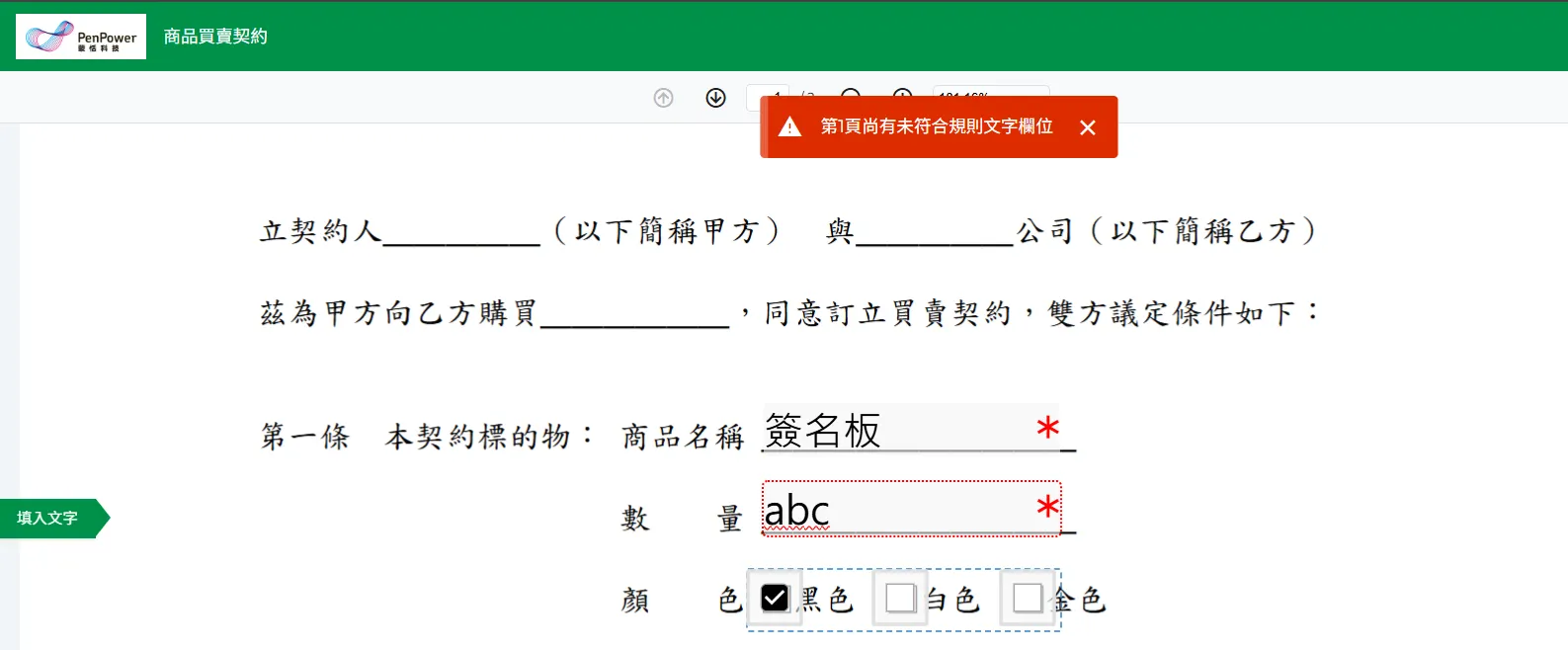Go to previous page with up arrow
This screenshot has width=1568, height=650.
coord(663,98)
